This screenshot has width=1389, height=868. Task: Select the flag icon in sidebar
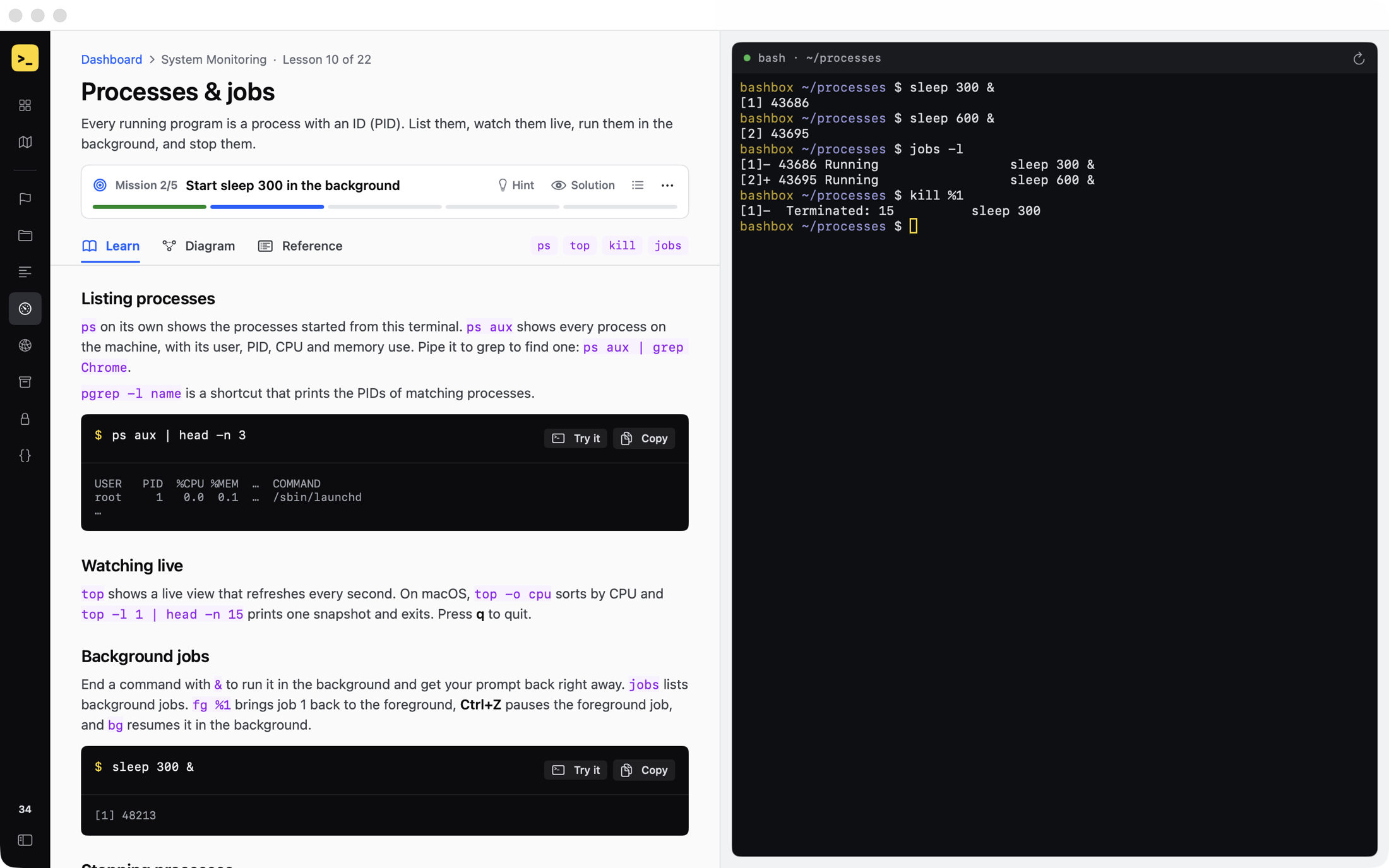(25, 199)
